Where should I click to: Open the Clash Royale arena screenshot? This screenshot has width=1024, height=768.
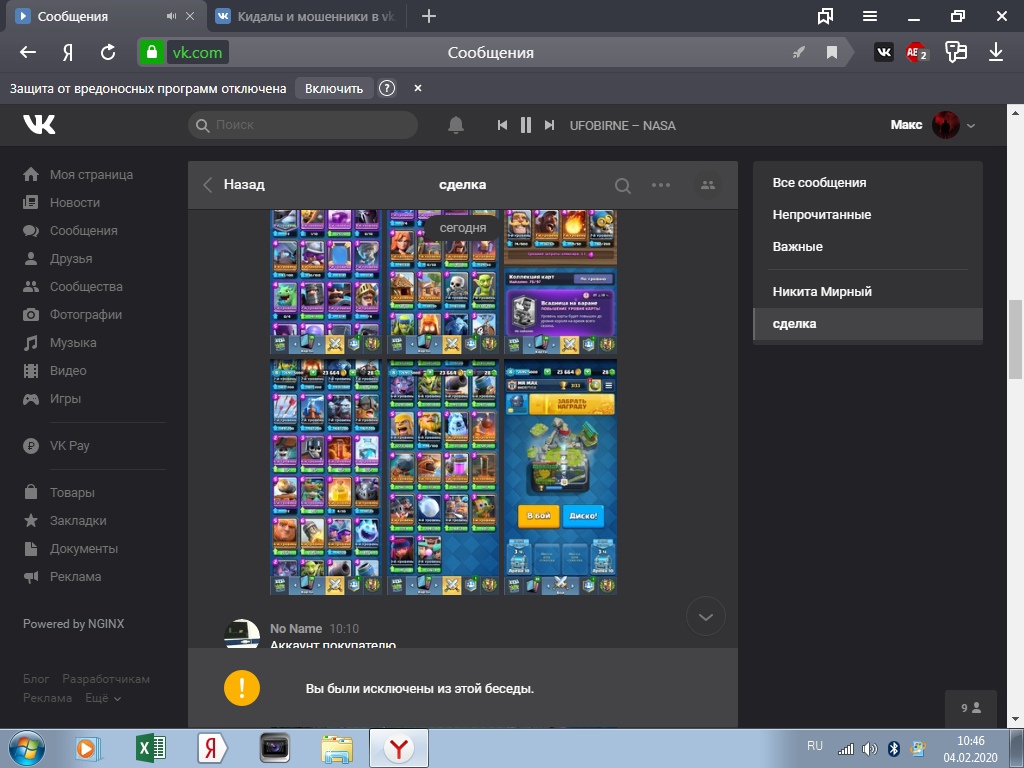[x=560, y=477]
